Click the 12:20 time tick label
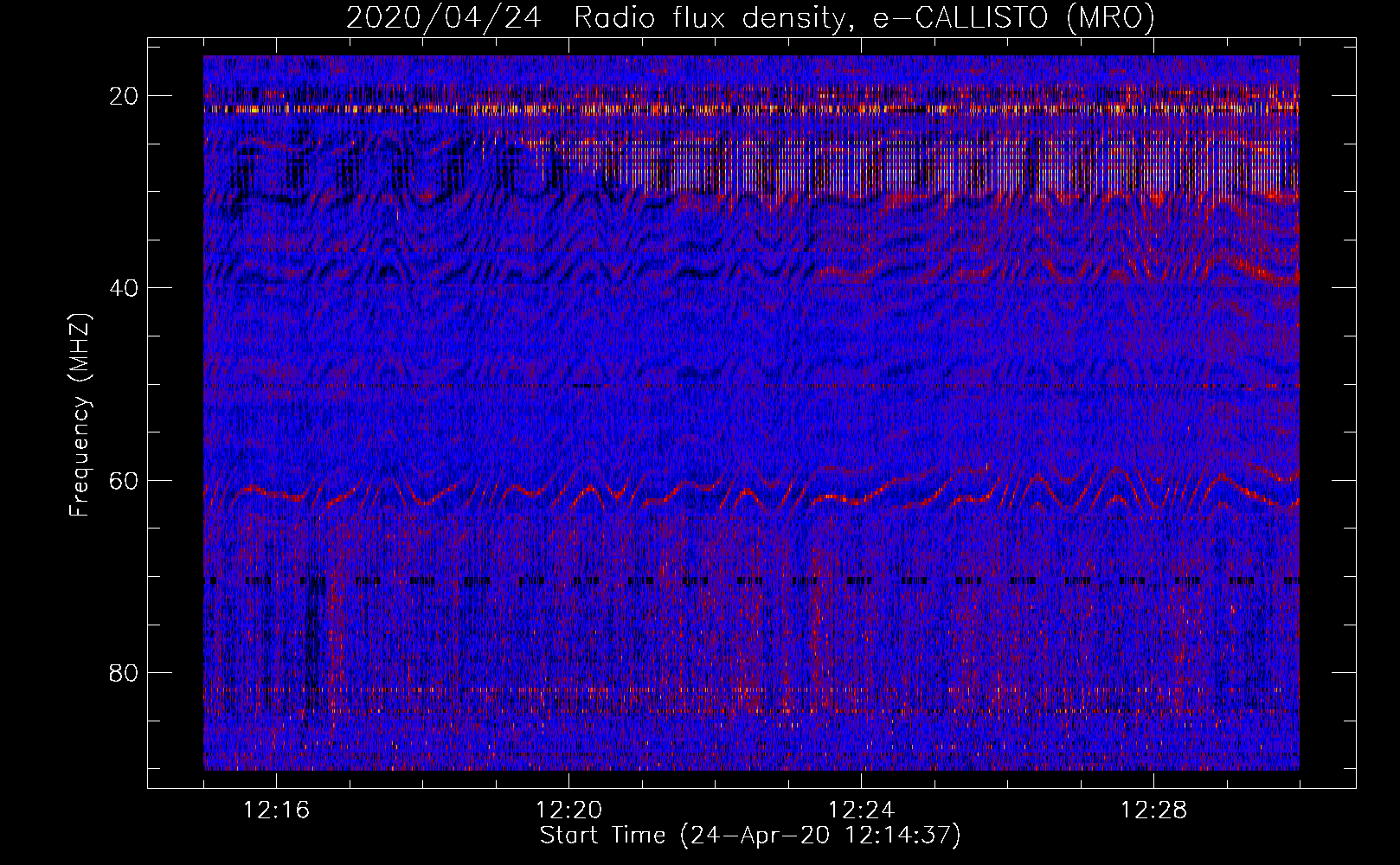The image size is (1400, 865). (x=569, y=811)
